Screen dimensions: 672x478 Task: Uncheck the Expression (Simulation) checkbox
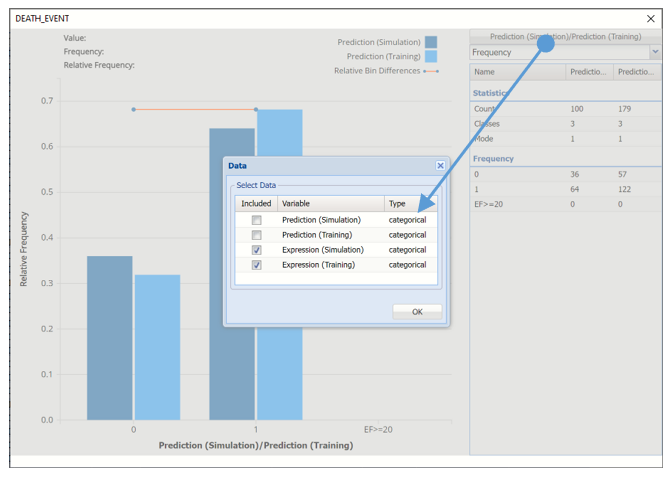point(257,250)
